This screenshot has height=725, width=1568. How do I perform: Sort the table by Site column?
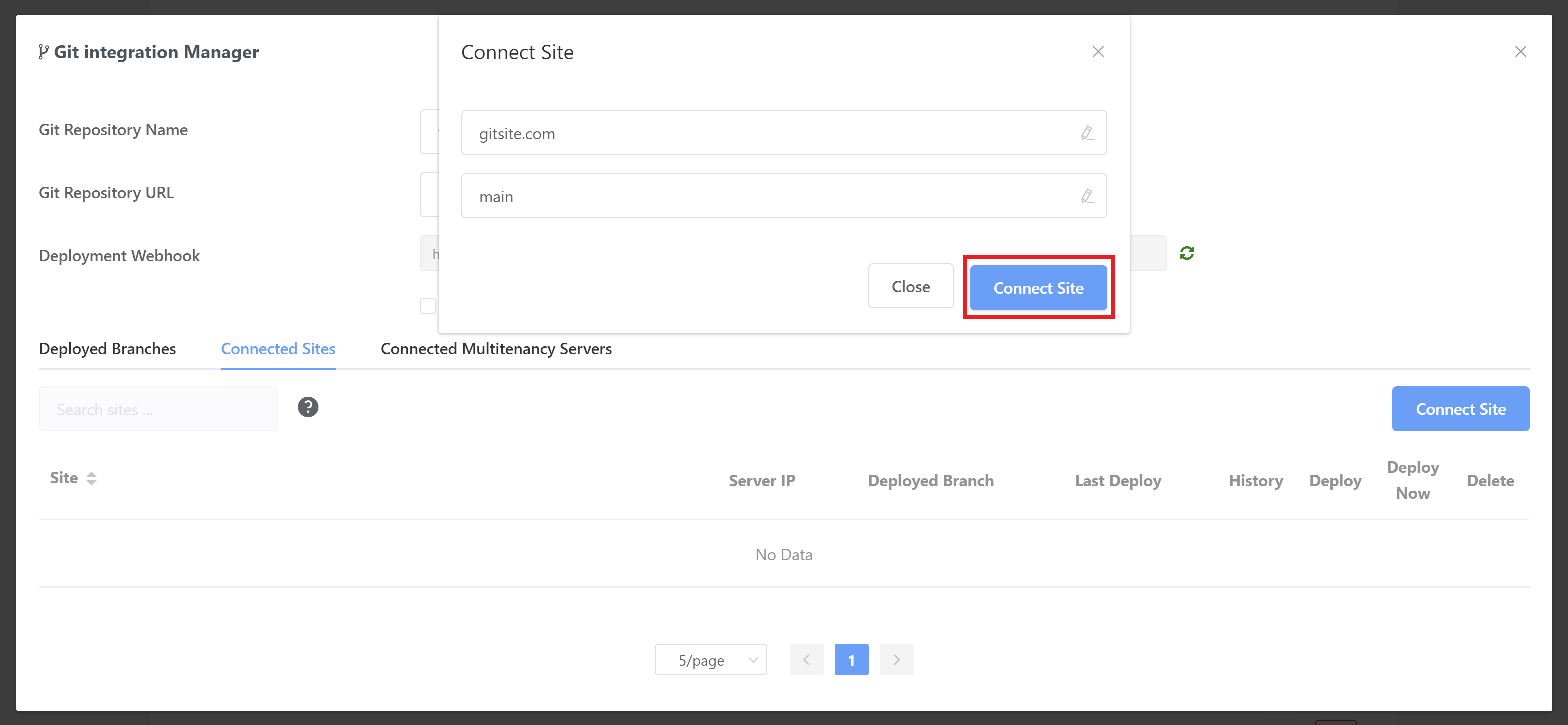(x=91, y=479)
